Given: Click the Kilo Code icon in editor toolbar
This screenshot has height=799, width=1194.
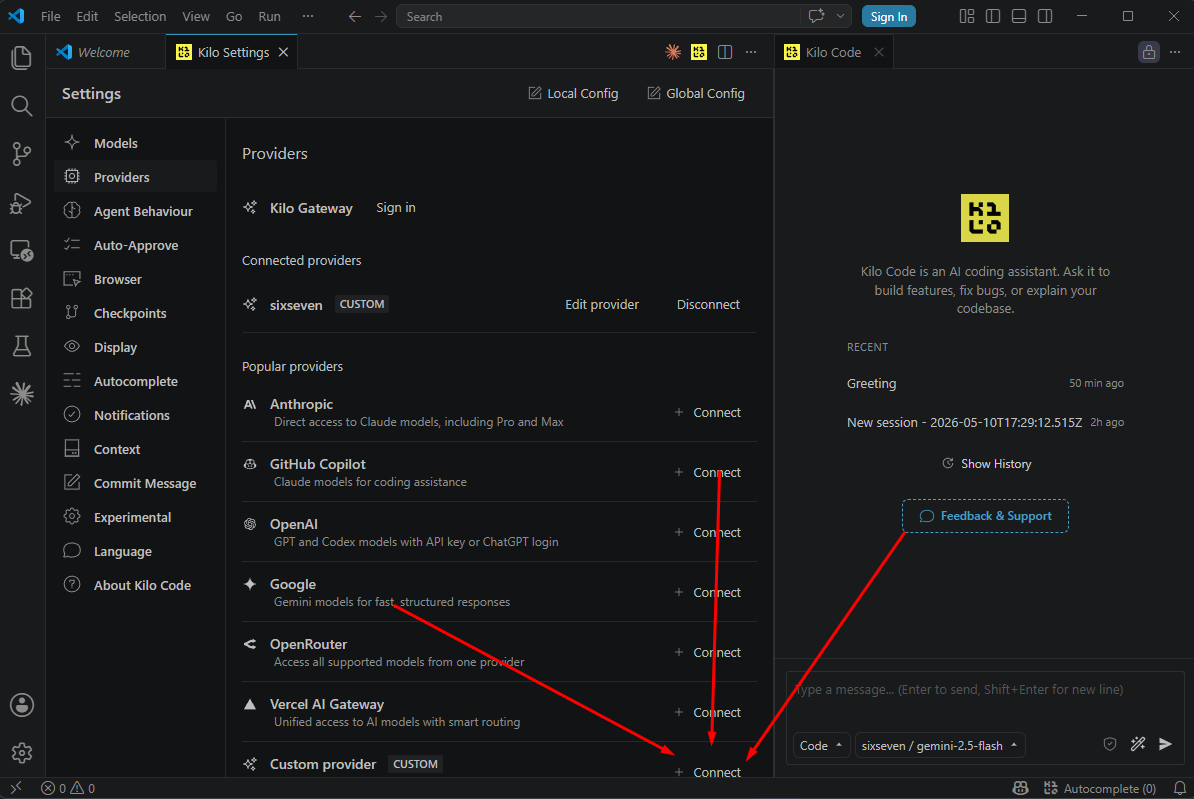Looking at the screenshot, I should 698,52.
